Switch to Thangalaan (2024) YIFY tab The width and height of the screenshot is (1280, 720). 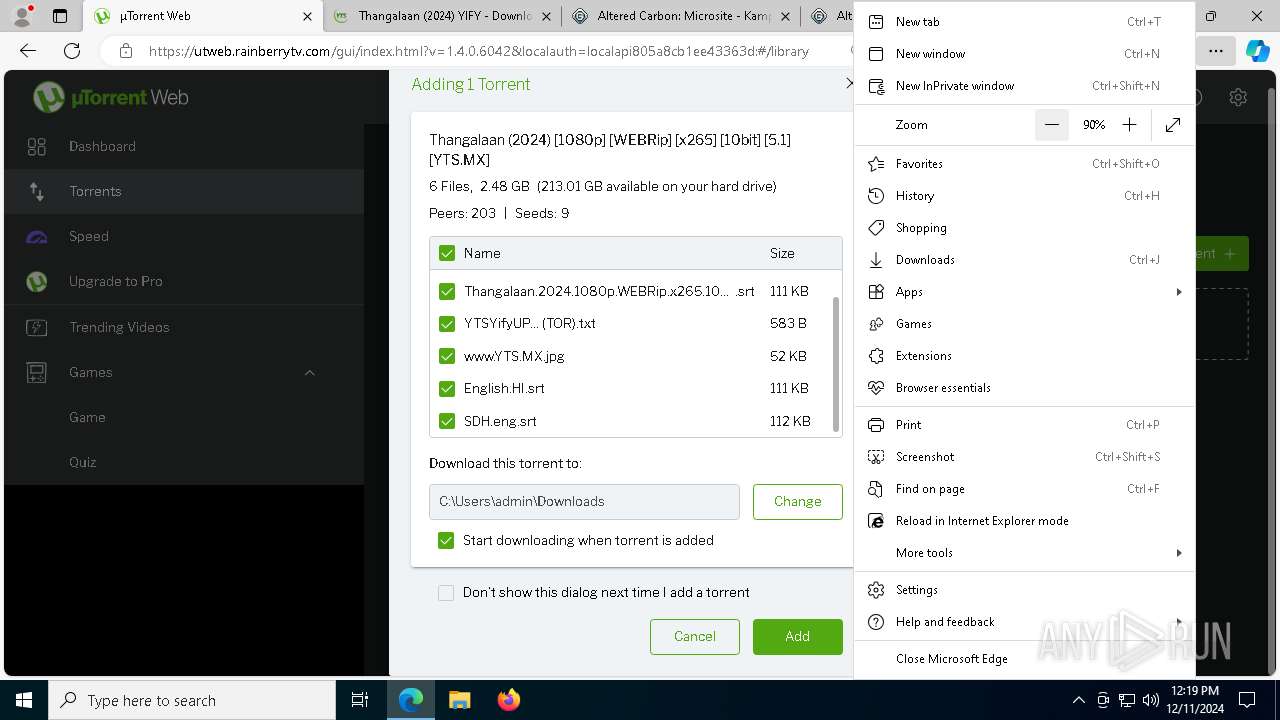[x=444, y=16]
